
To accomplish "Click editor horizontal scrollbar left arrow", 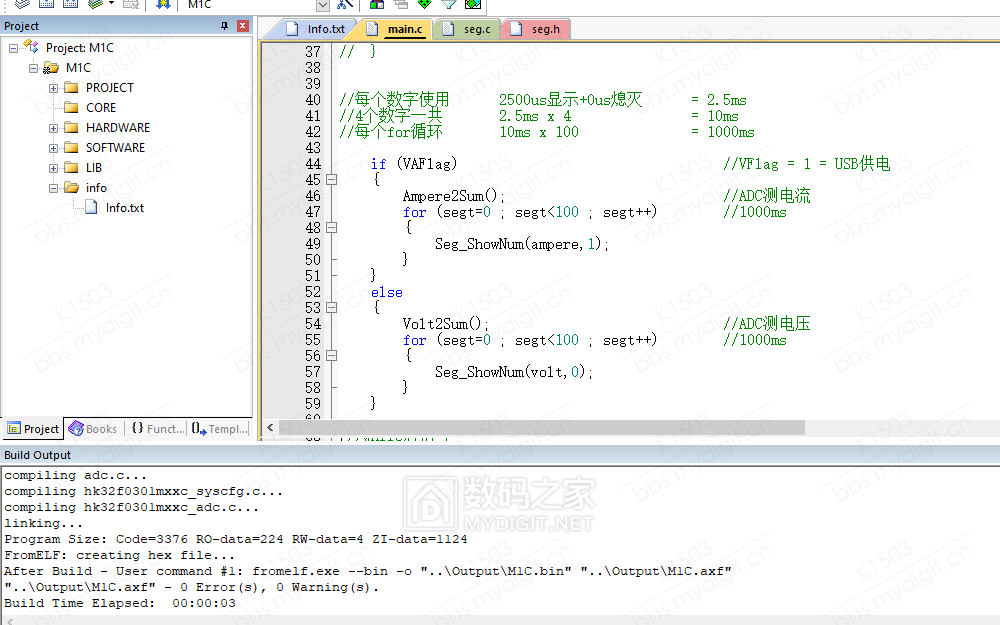I will [x=270, y=427].
